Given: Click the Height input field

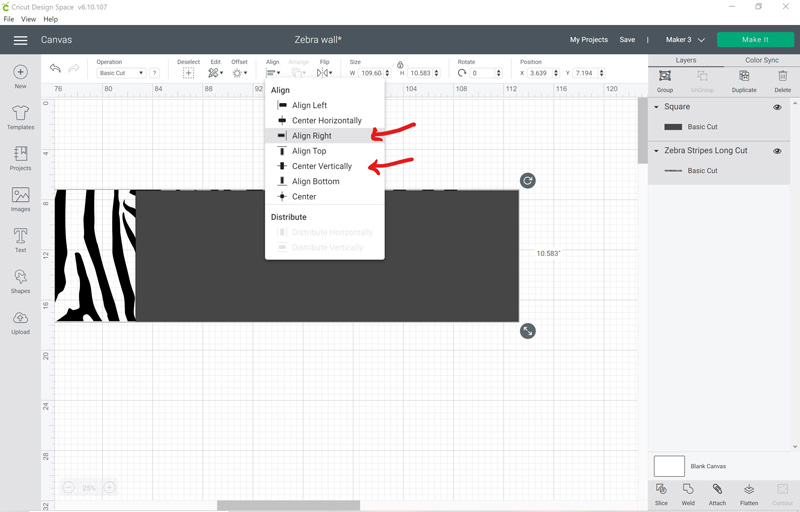Looking at the screenshot, I should click(x=420, y=73).
